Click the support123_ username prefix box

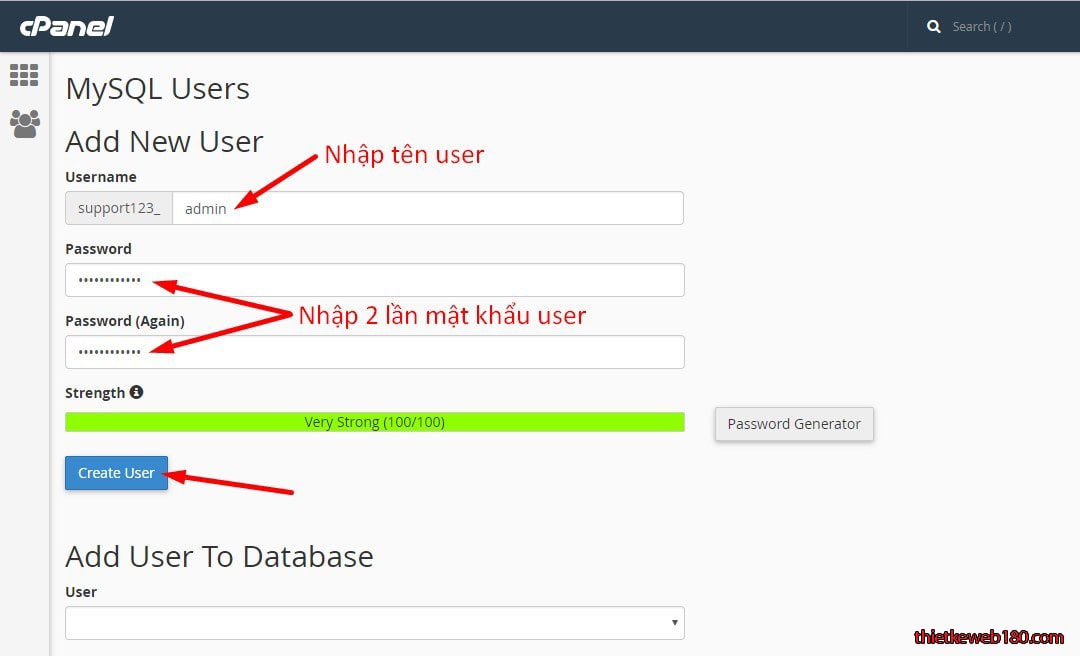pos(118,208)
